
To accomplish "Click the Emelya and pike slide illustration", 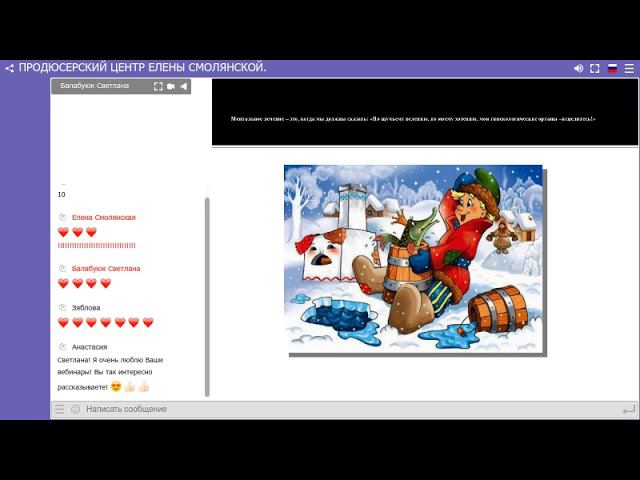I will point(413,259).
